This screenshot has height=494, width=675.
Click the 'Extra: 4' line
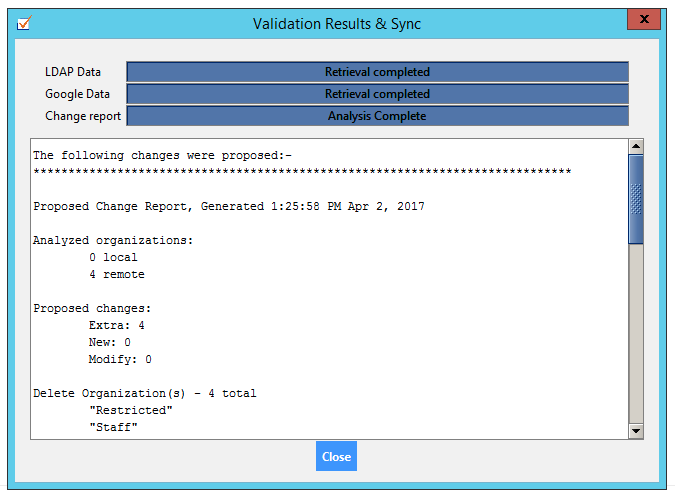point(117,325)
